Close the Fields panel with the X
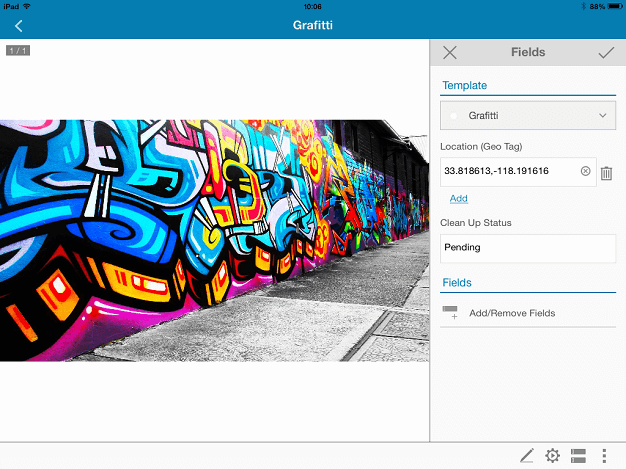 tap(450, 52)
